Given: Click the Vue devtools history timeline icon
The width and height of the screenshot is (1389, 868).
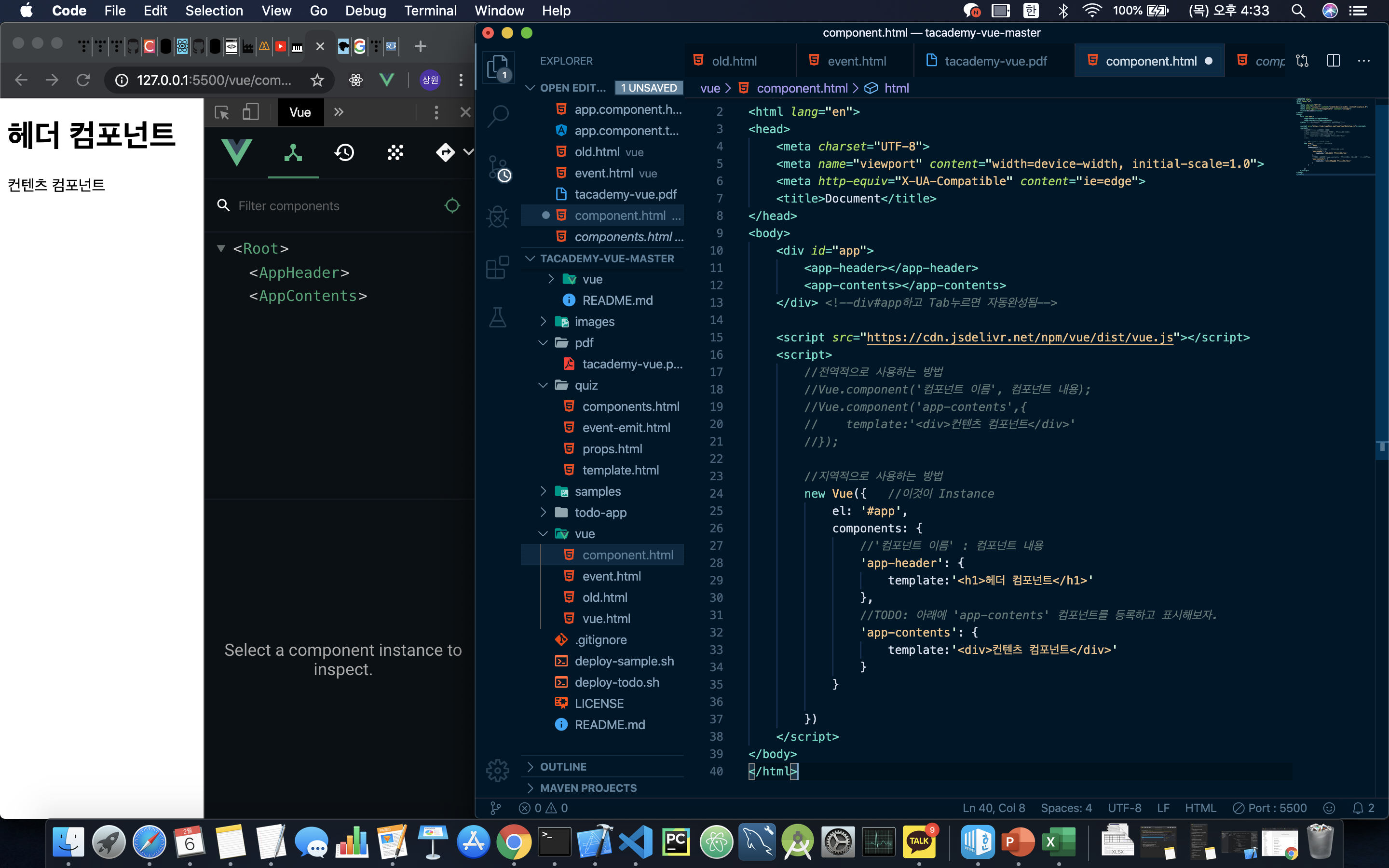Looking at the screenshot, I should click(x=344, y=153).
